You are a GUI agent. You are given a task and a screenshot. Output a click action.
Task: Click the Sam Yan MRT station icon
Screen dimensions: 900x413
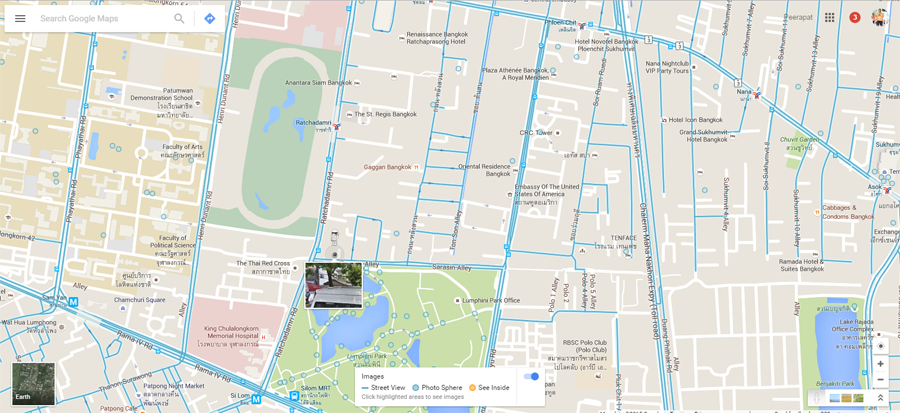coord(73,301)
